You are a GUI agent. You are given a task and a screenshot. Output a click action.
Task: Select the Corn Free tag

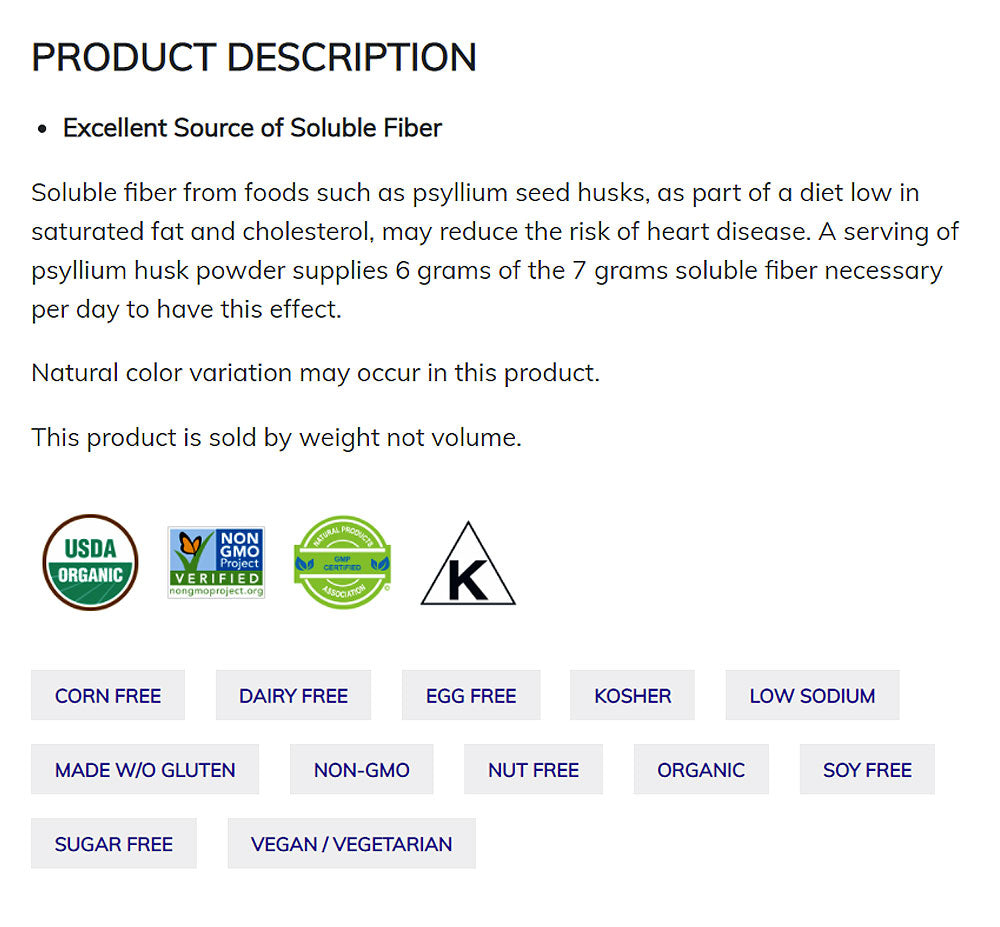[x=108, y=696]
